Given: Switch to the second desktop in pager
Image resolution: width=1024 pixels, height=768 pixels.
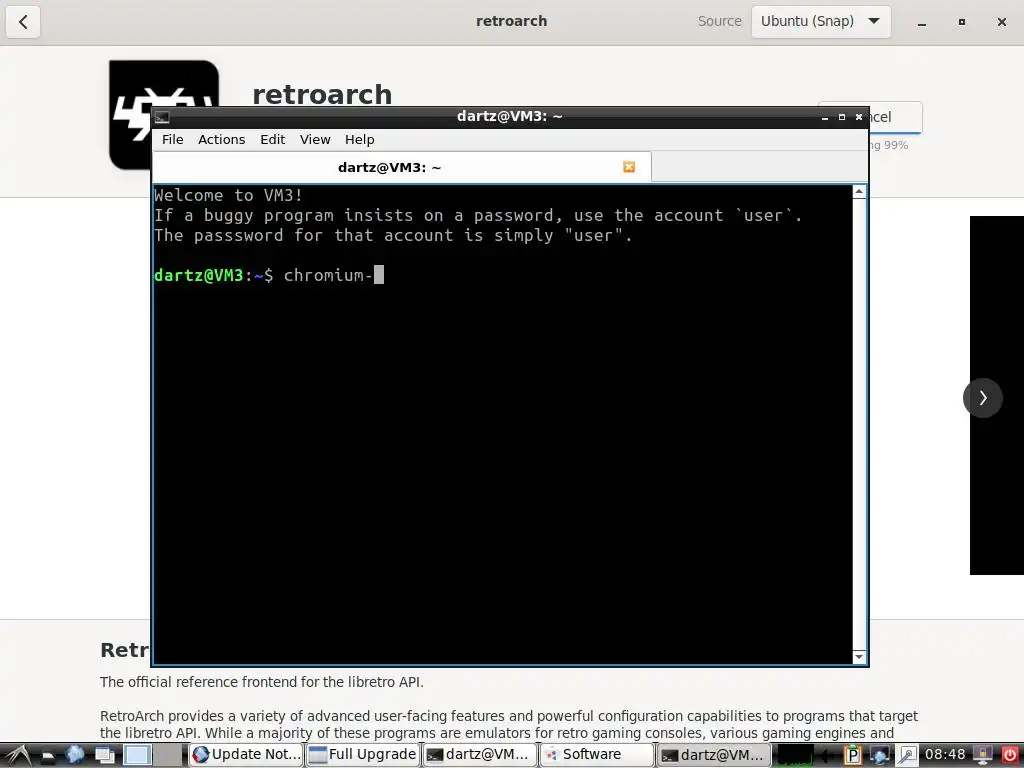Looking at the screenshot, I should coord(169,755).
